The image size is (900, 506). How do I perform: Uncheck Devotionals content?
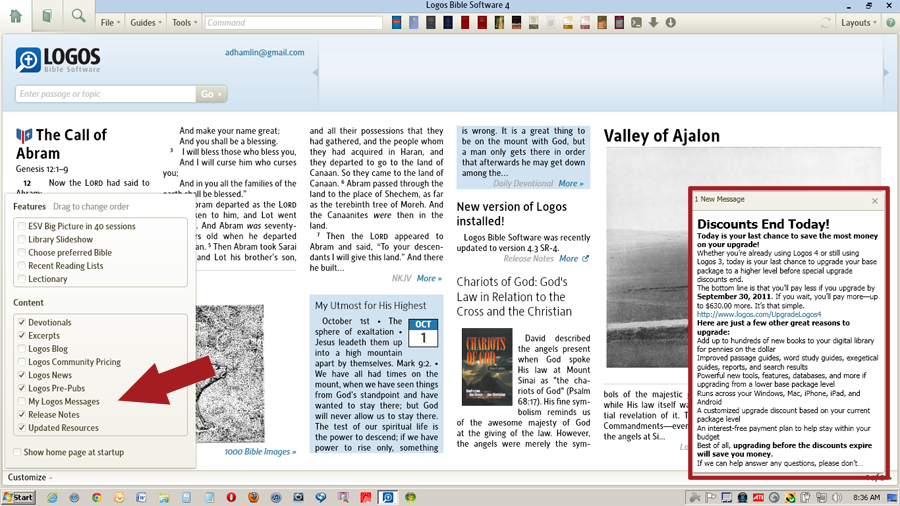(x=22, y=322)
